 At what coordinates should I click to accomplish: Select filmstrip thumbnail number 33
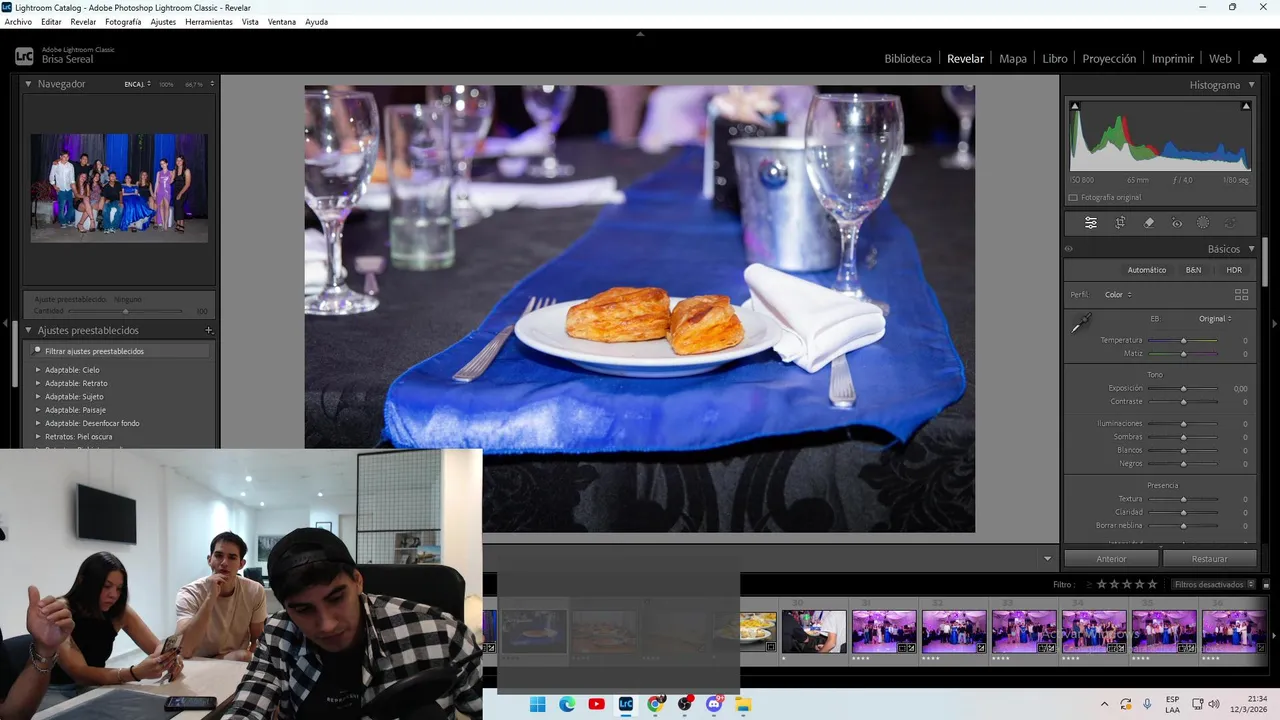[1023, 632]
